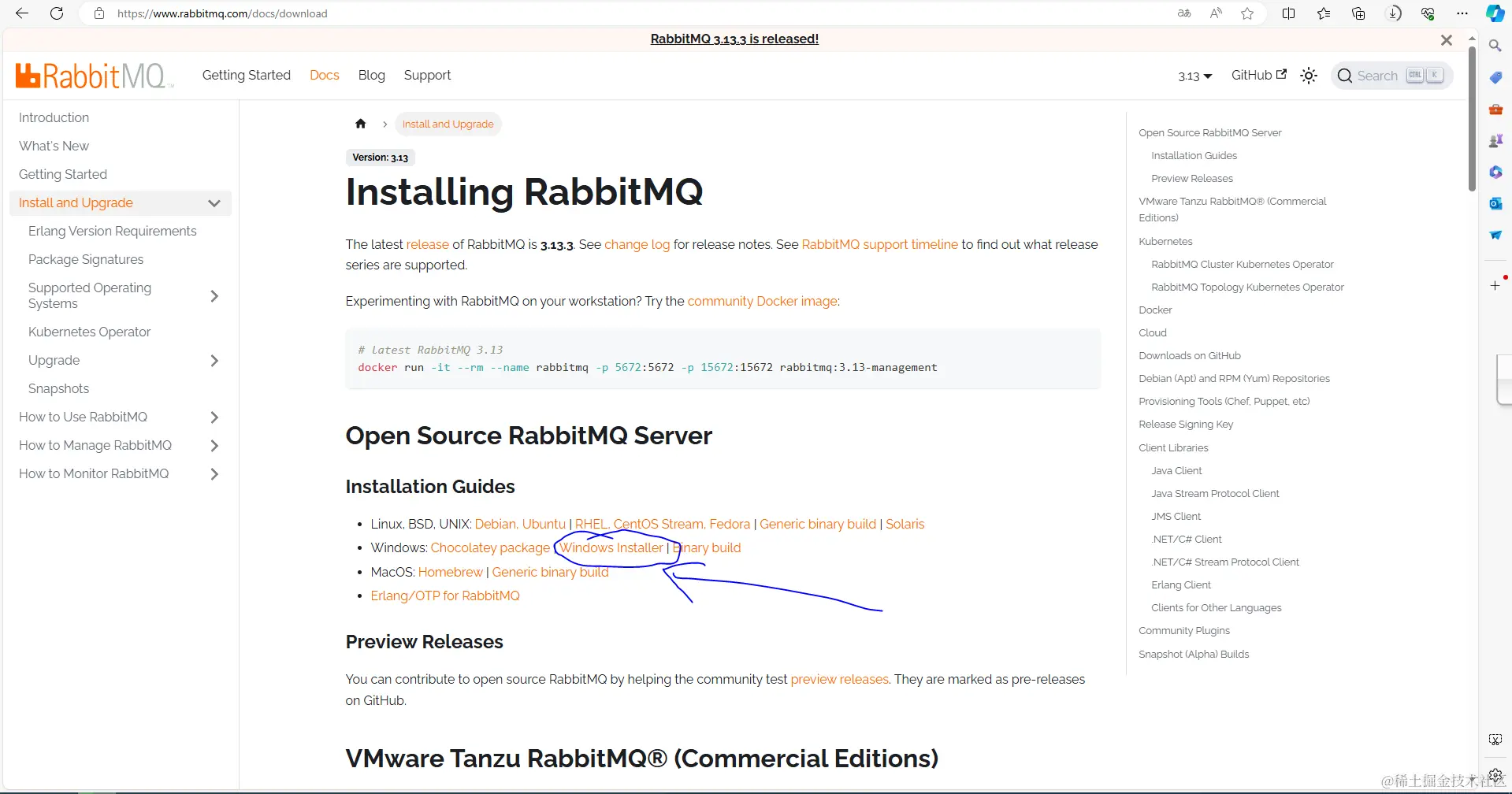Open browser Collections

coord(1358,13)
